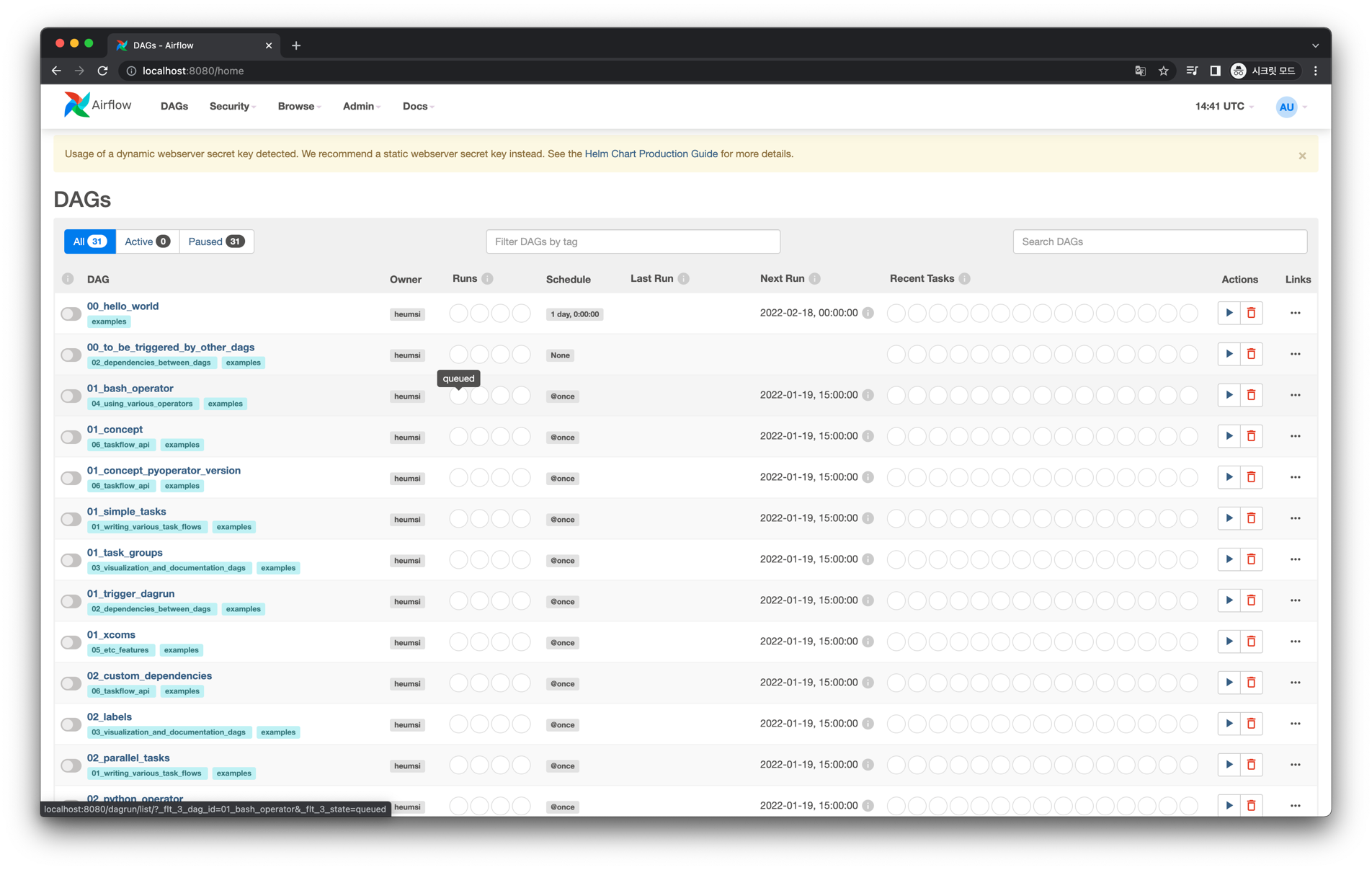Unpause the 00_hello_world DAG toggle
The height and width of the screenshot is (870, 1372).
pyautogui.click(x=71, y=314)
